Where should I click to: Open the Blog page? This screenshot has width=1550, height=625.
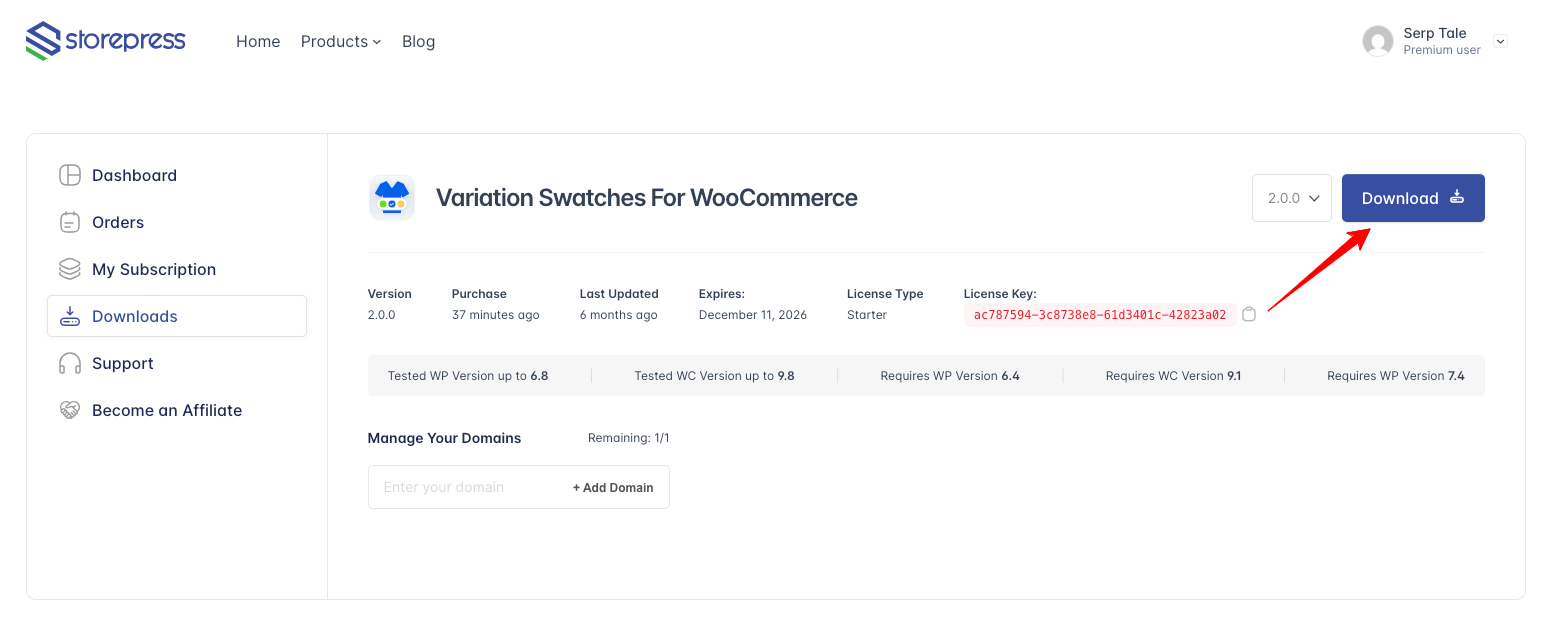418,41
